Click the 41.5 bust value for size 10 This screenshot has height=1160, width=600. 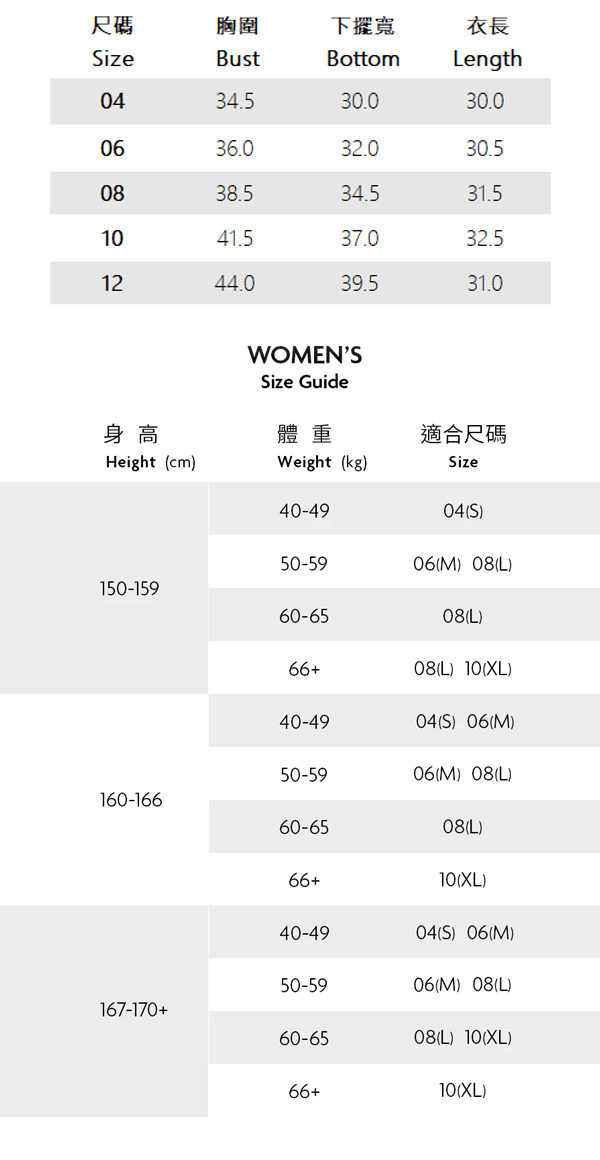click(235, 238)
